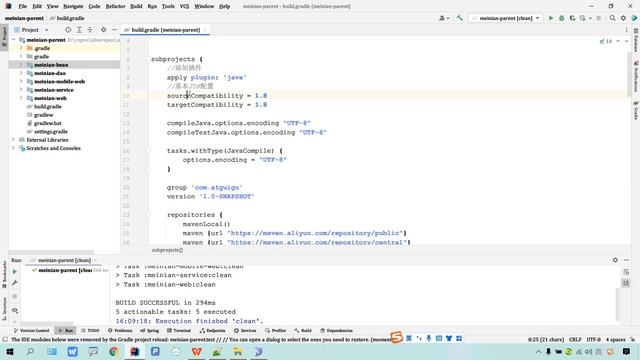640x360 pixels.
Task: Open Services tool window
Action: click(x=245, y=331)
